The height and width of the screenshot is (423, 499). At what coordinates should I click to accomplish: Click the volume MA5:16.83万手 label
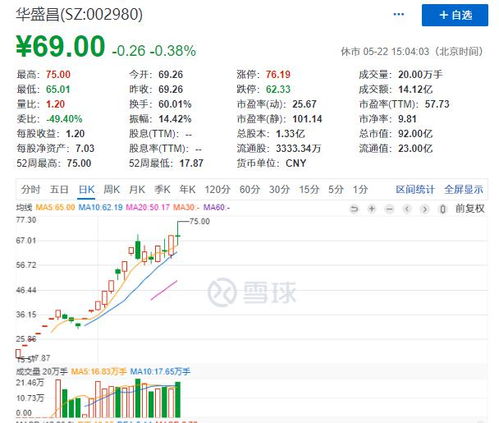click(x=99, y=371)
